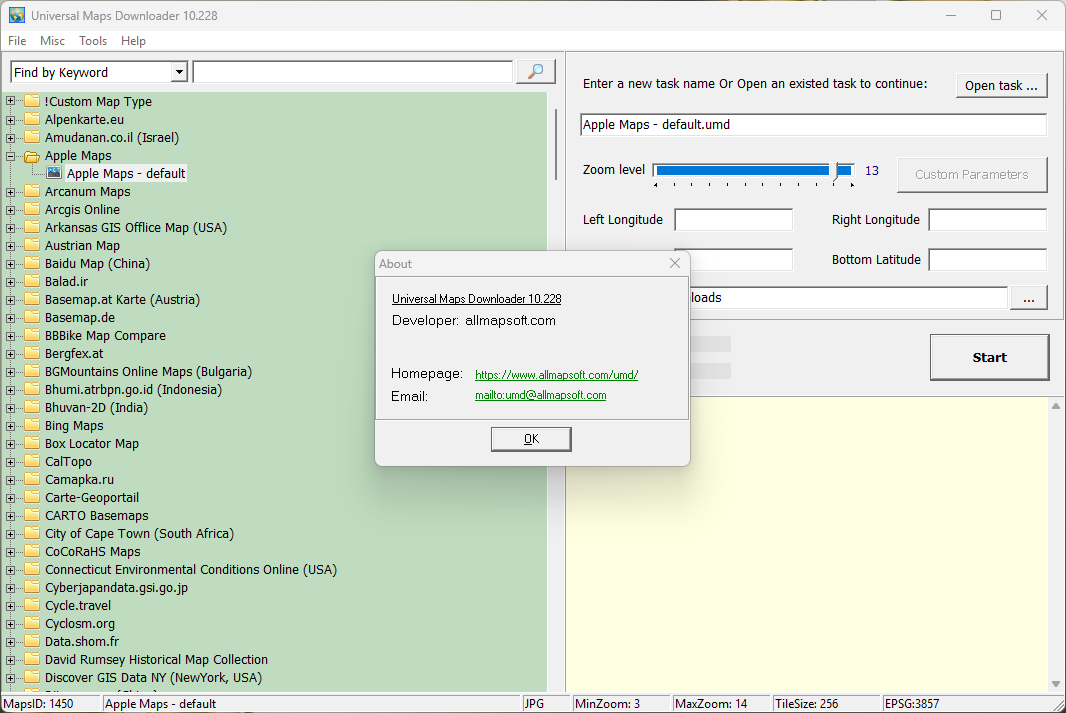Select BBBike Map Compare row
The image size is (1066, 713).
tap(105, 336)
